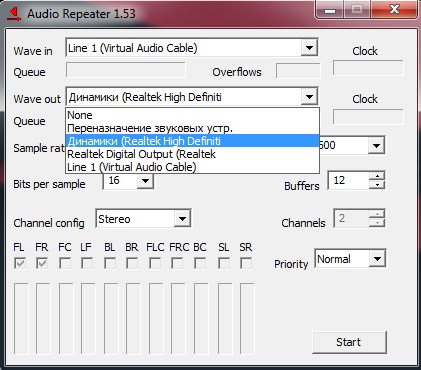
Task: Click the Channel config label
Action: coord(49,223)
